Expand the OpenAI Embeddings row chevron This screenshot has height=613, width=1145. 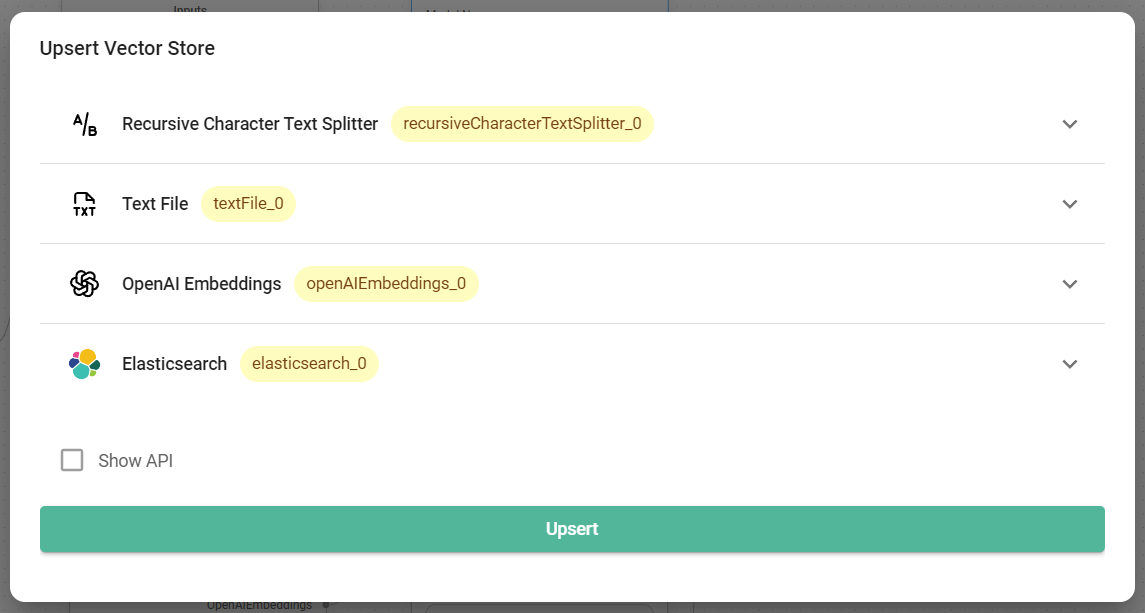pos(1069,284)
